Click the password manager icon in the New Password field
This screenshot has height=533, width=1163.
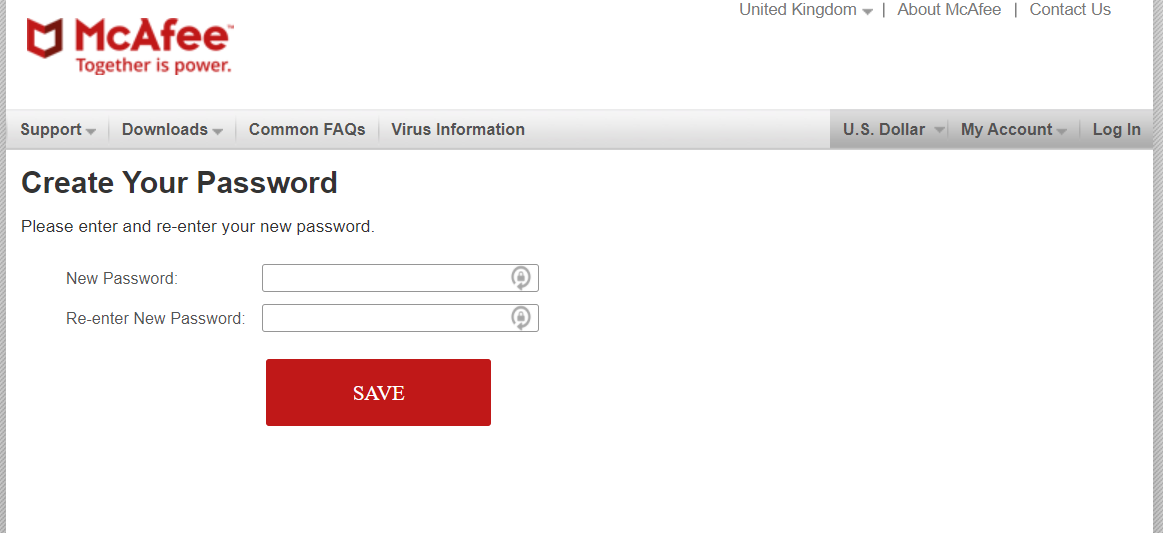(521, 278)
